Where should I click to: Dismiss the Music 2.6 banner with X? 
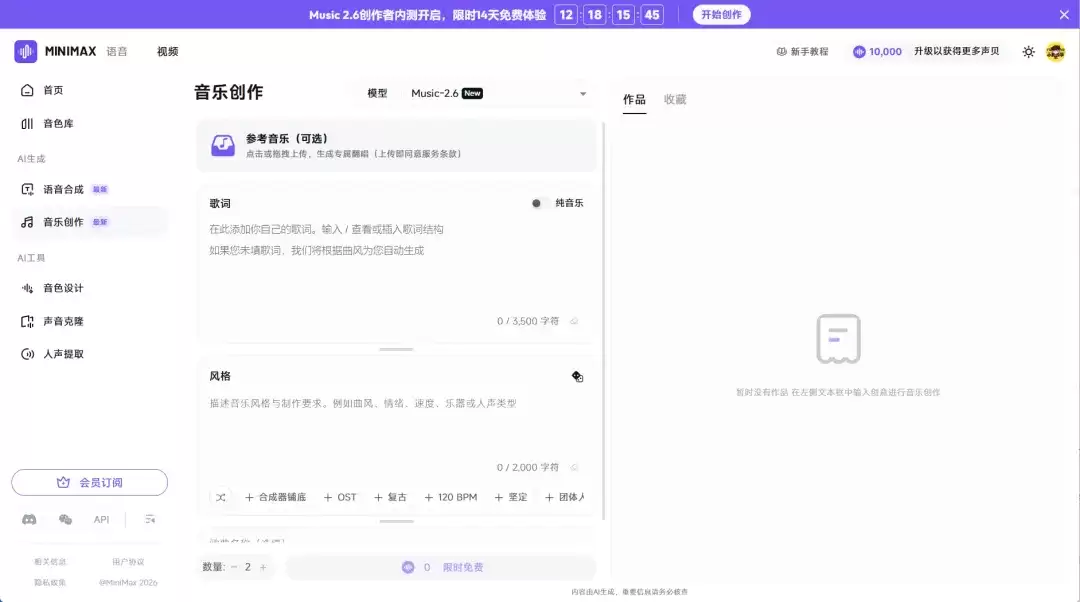(1064, 14)
